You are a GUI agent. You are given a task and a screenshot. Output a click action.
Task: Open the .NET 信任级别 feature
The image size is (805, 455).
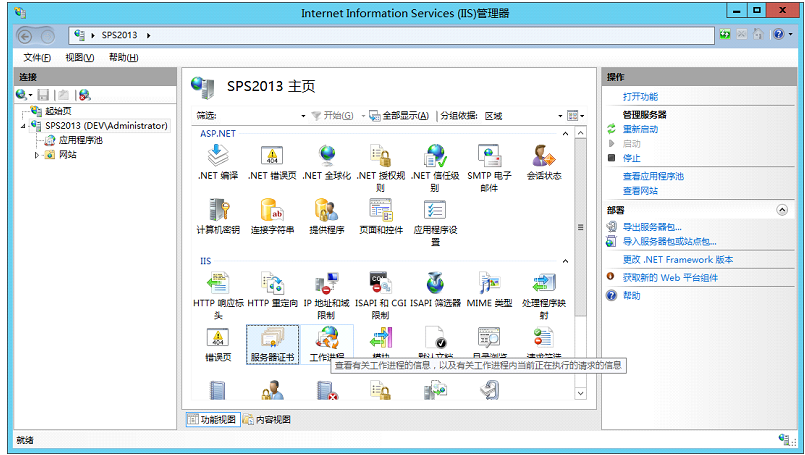coord(435,168)
